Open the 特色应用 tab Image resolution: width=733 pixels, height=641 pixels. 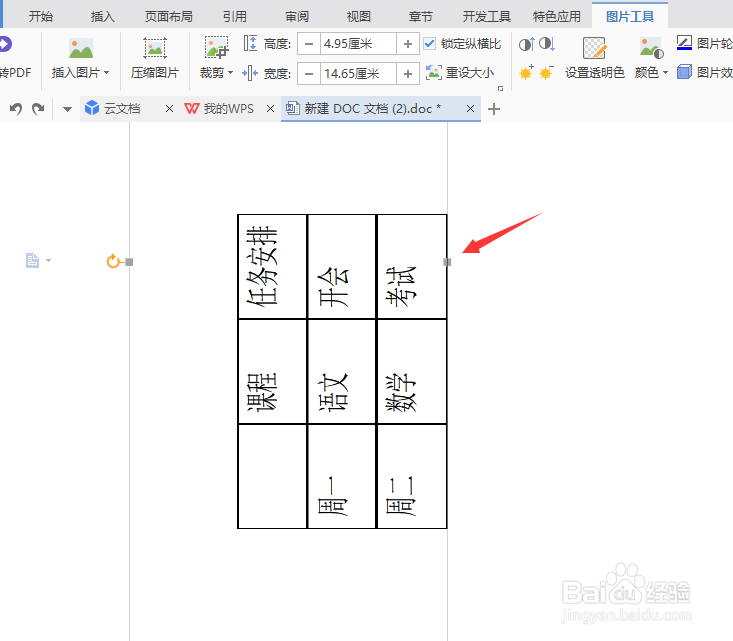point(557,17)
